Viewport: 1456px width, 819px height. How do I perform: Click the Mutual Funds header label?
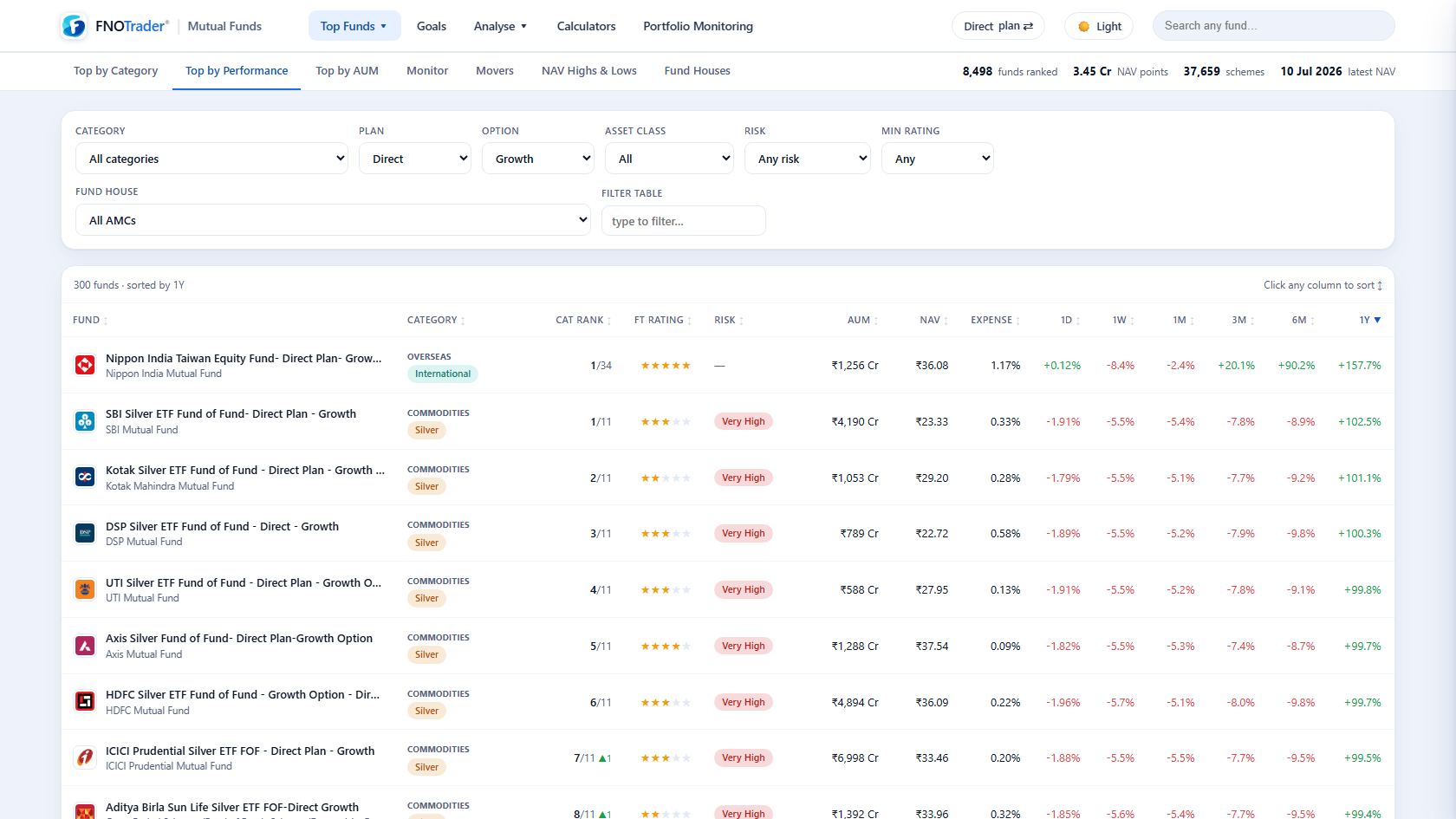point(224,26)
